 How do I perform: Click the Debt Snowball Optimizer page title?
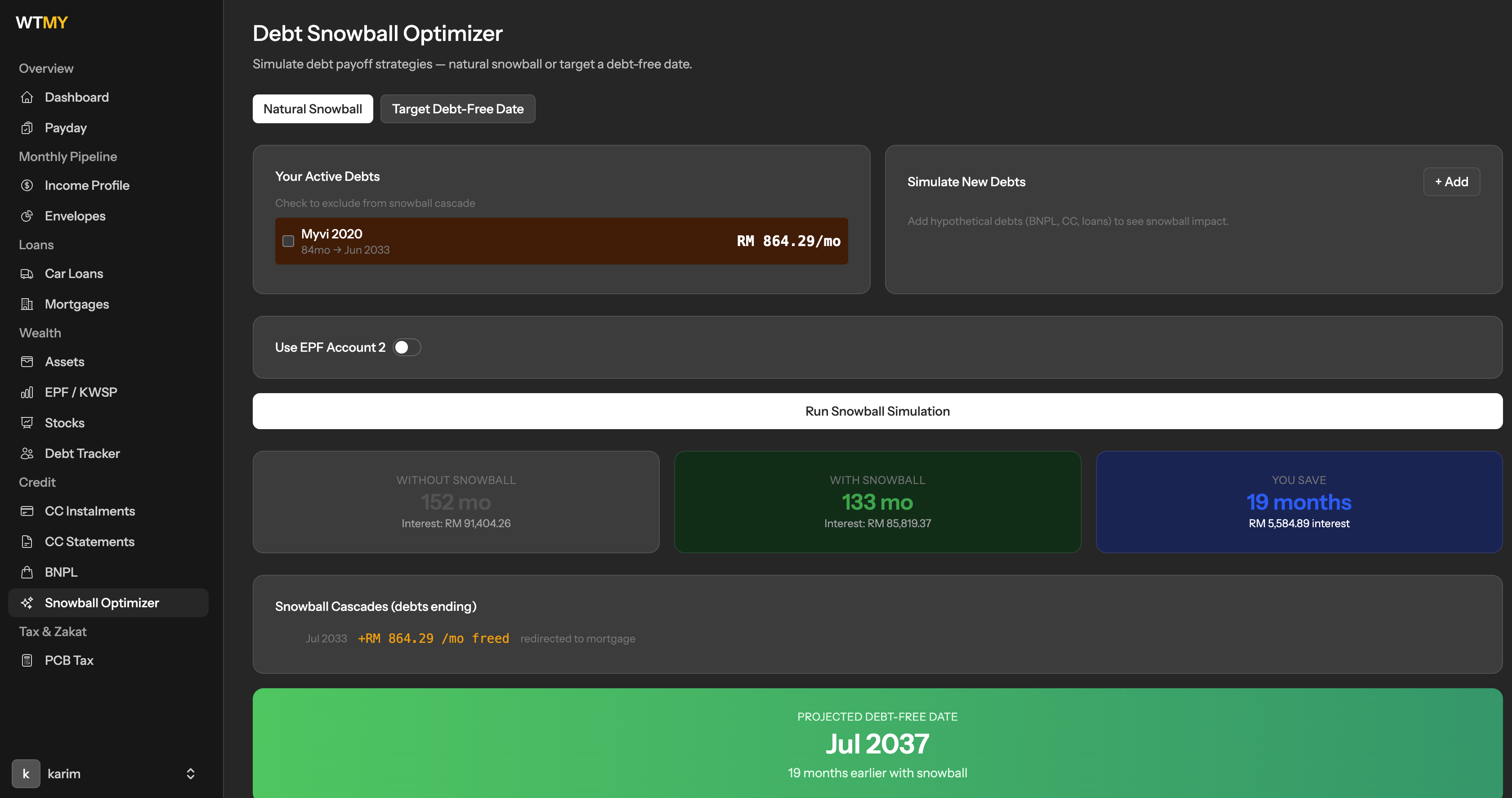click(x=377, y=33)
